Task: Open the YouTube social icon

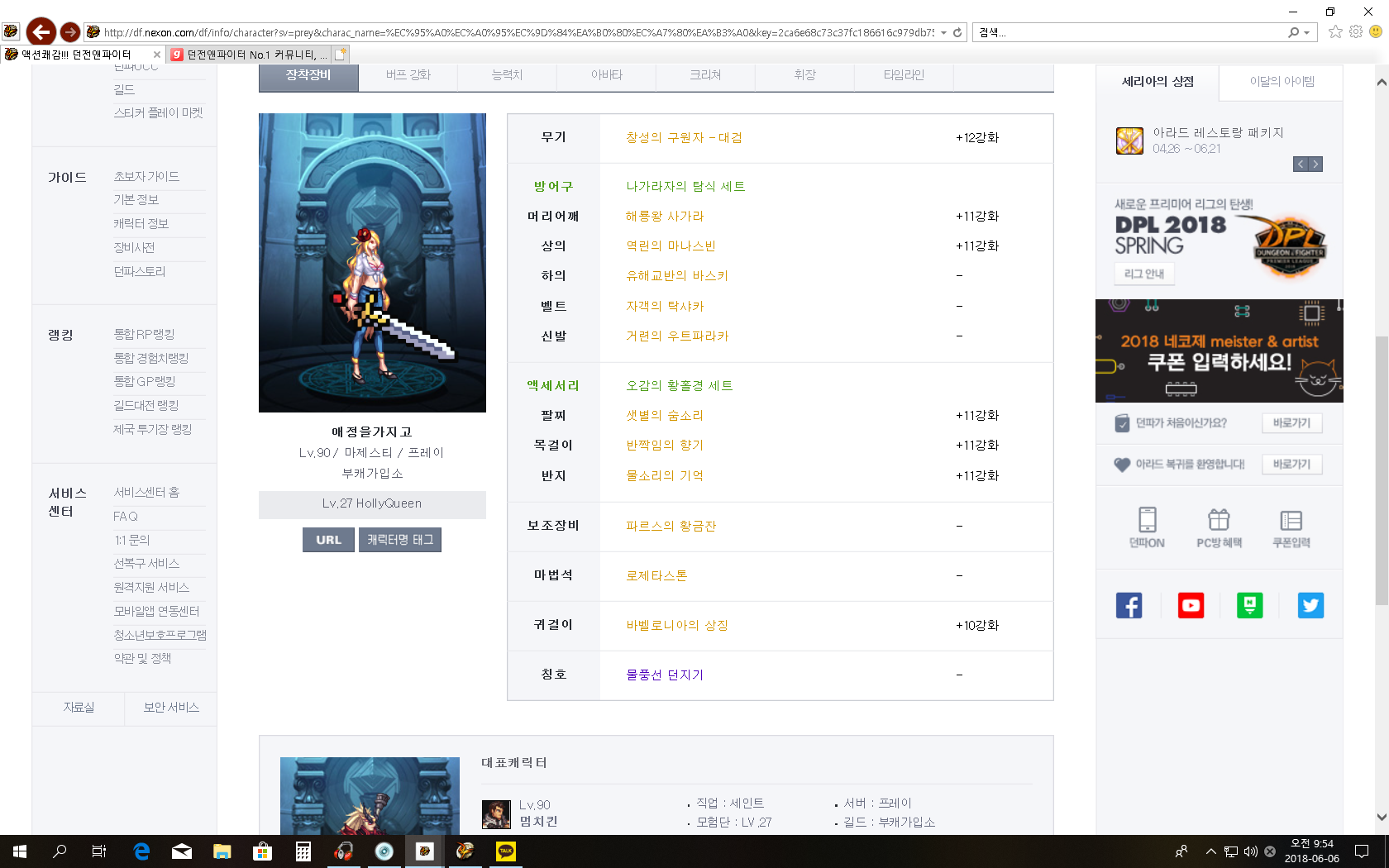Action: pos(1191,605)
